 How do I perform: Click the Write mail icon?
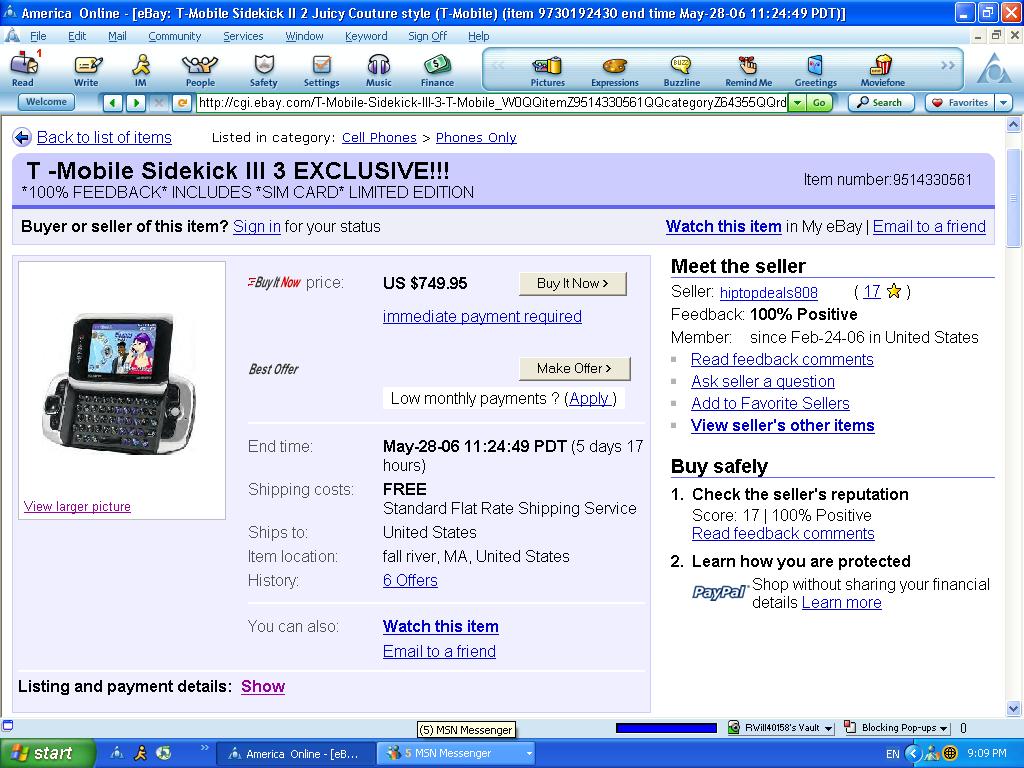point(86,69)
